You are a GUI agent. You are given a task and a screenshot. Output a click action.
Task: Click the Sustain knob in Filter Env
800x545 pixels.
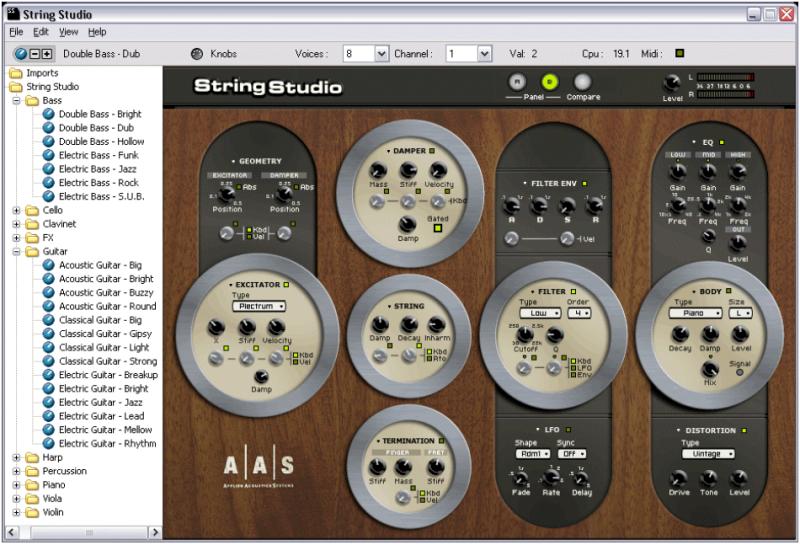click(x=567, y=206)
